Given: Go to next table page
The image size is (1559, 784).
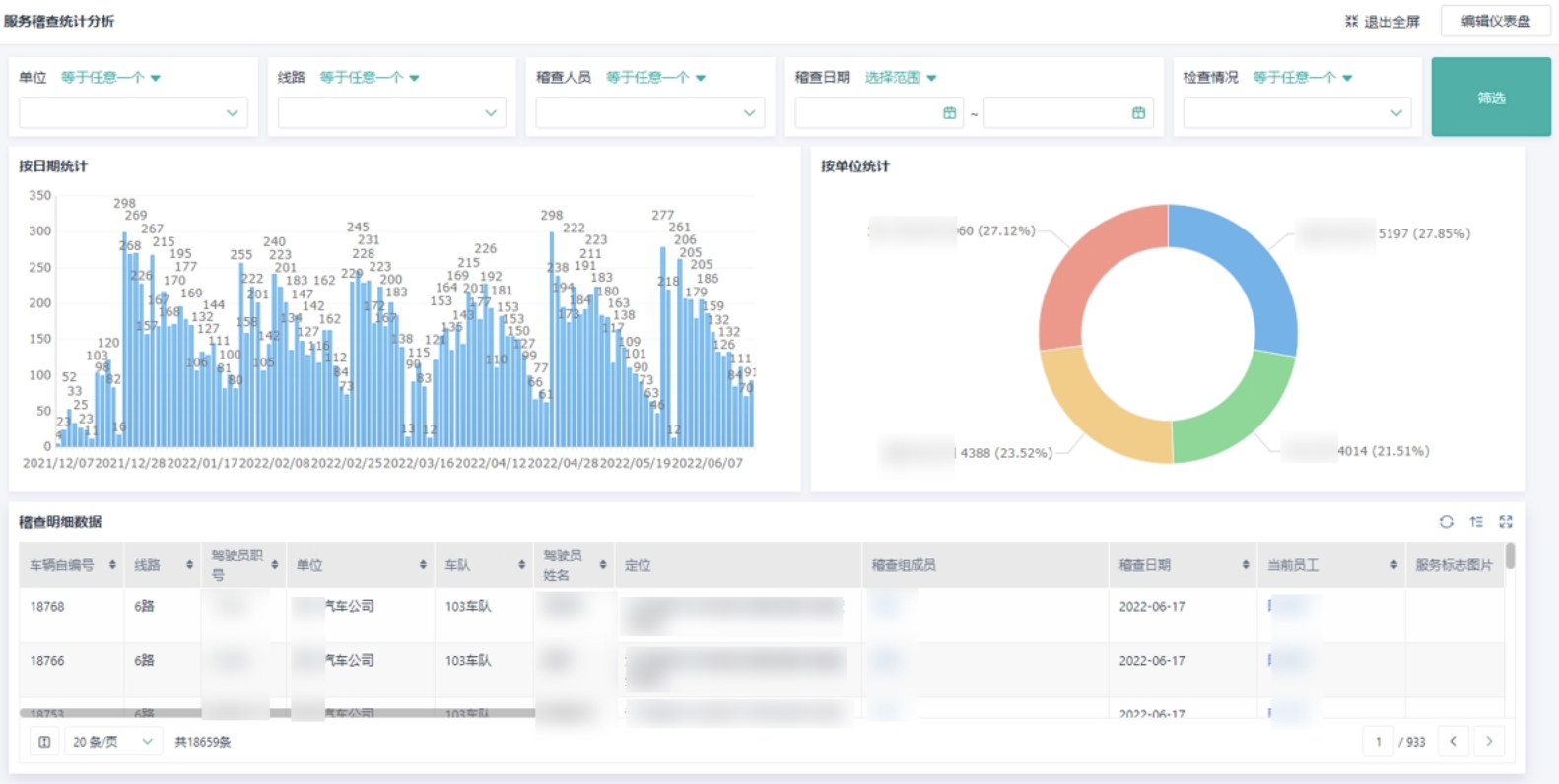Looking at the screenshot, I should click(x=1488, y=742).
